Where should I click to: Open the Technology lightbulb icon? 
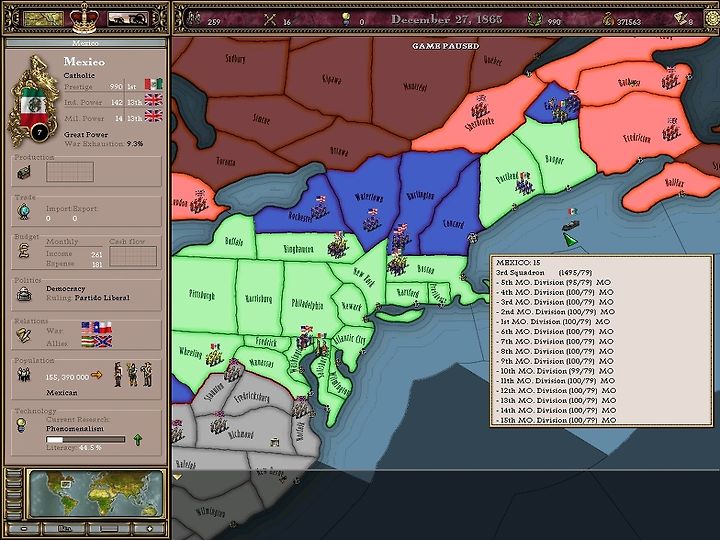pos(21,426)
